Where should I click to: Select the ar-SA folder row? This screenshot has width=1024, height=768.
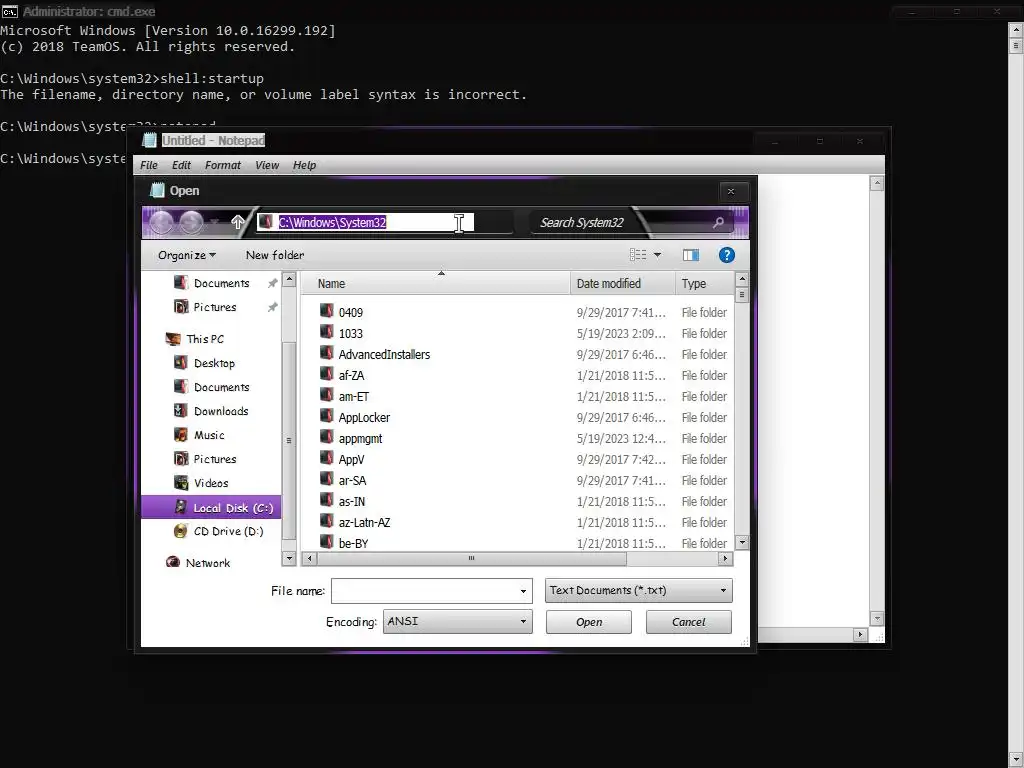click(x=522, y=480)
